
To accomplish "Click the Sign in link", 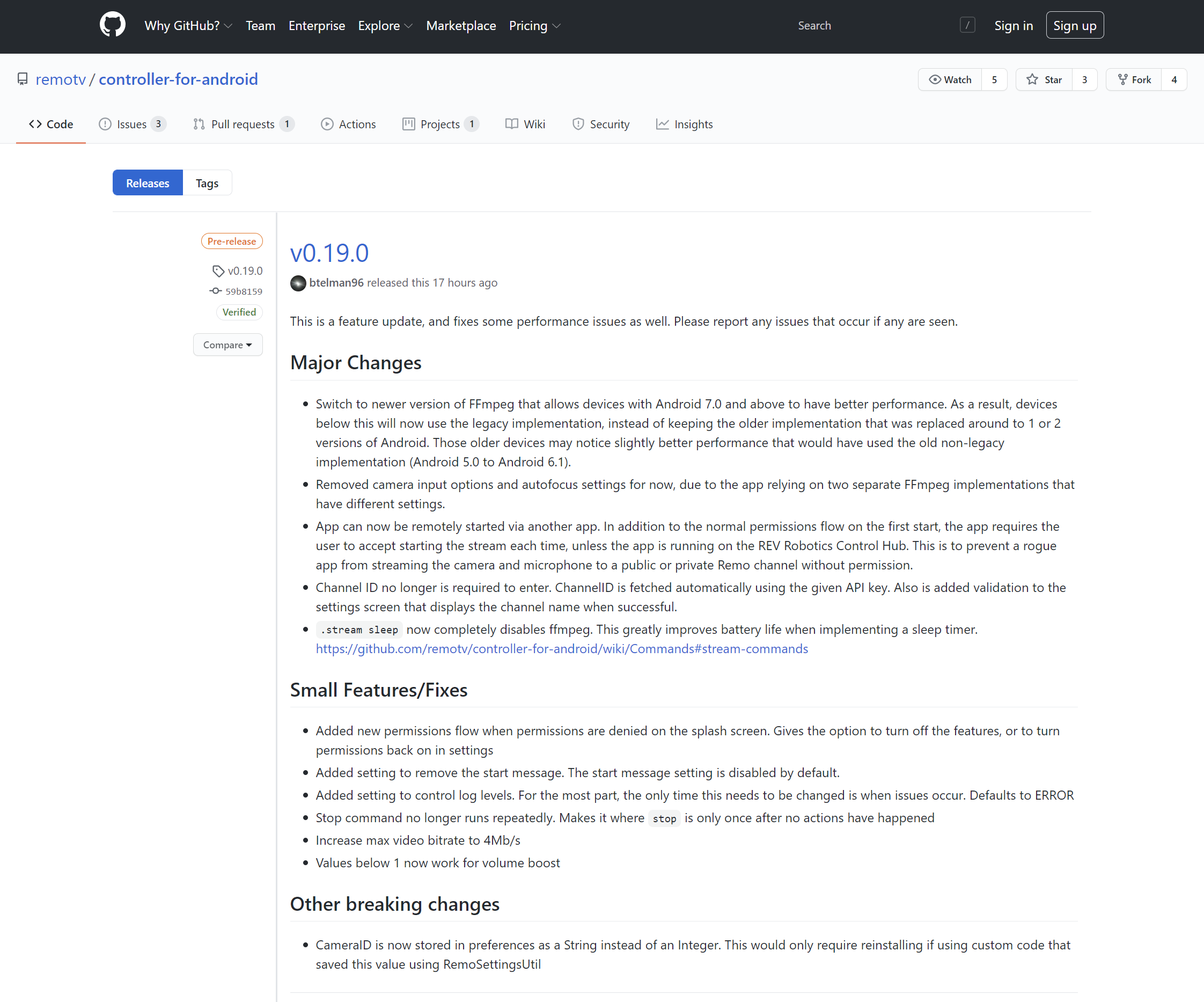I will [1013, 25].
